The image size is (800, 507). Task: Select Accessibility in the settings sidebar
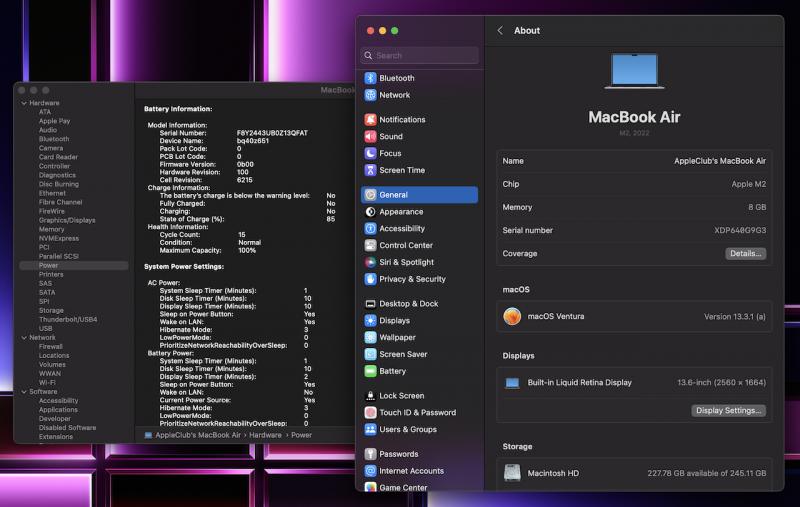[x=401, y=229]
